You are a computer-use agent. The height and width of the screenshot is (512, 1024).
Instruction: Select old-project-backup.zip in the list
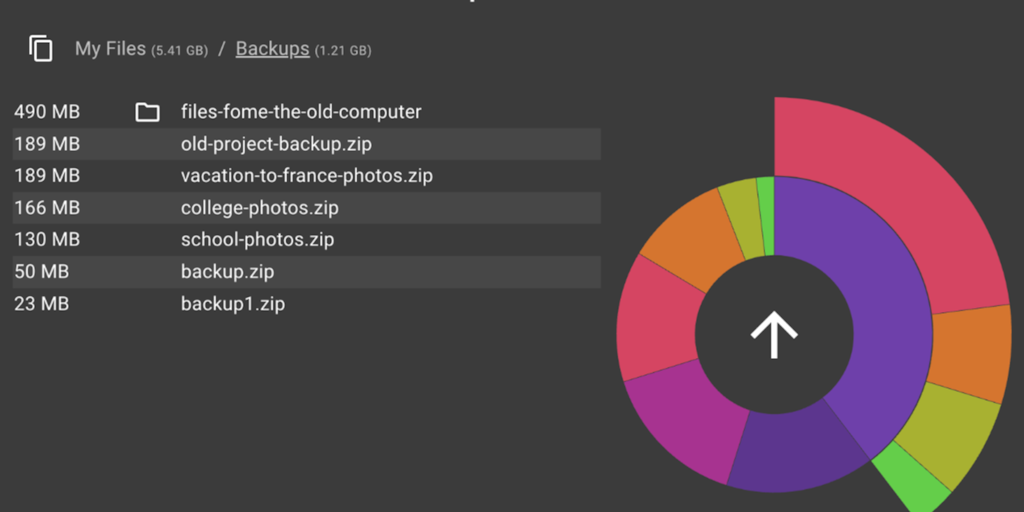[x=276, y=144]
